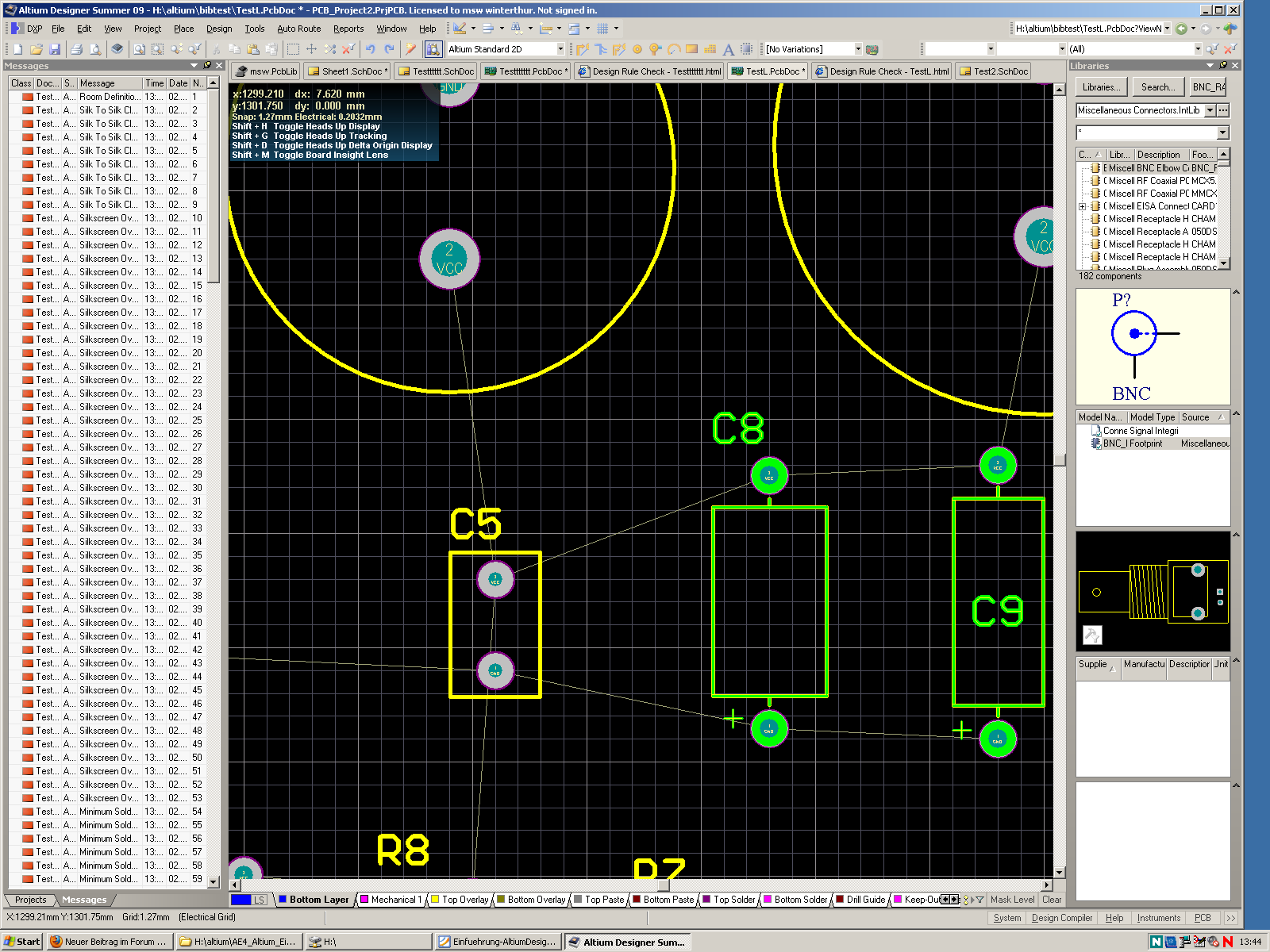The height and width of the screenshot is (952, 1270).
Task: Click the open-file folder icon in the toolbar
Action: [36, 49]
